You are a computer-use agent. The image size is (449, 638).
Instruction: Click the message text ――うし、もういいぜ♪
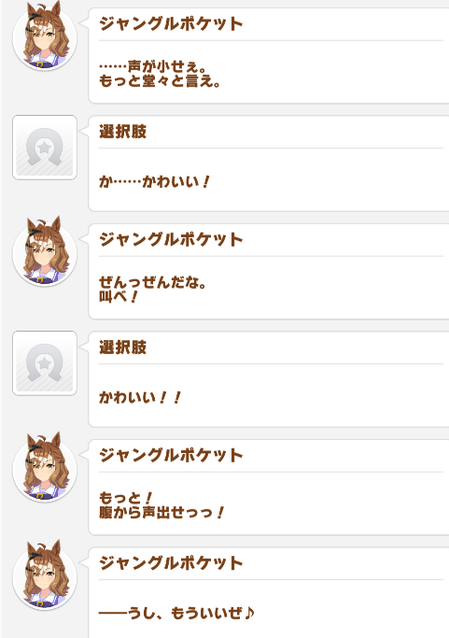[177, 613]
